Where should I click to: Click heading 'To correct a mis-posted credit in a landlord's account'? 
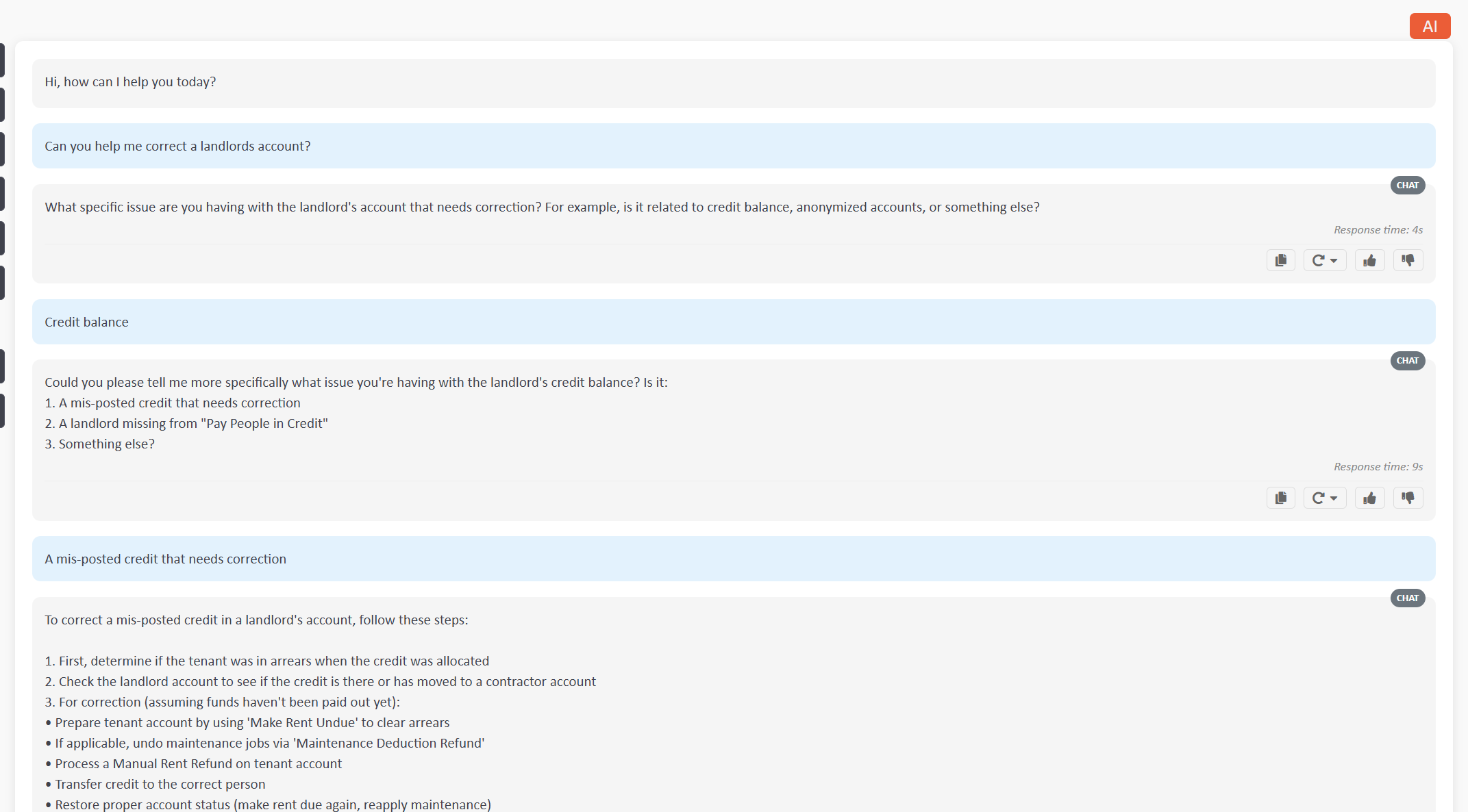pos(257,620)
